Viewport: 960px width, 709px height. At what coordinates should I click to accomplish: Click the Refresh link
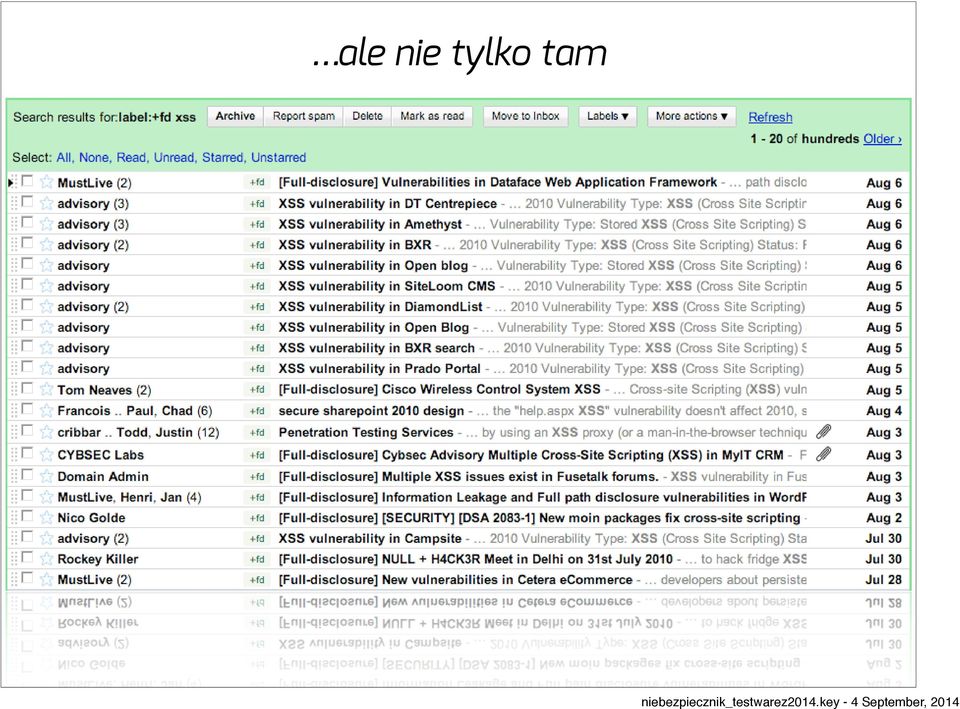(770, 117)
